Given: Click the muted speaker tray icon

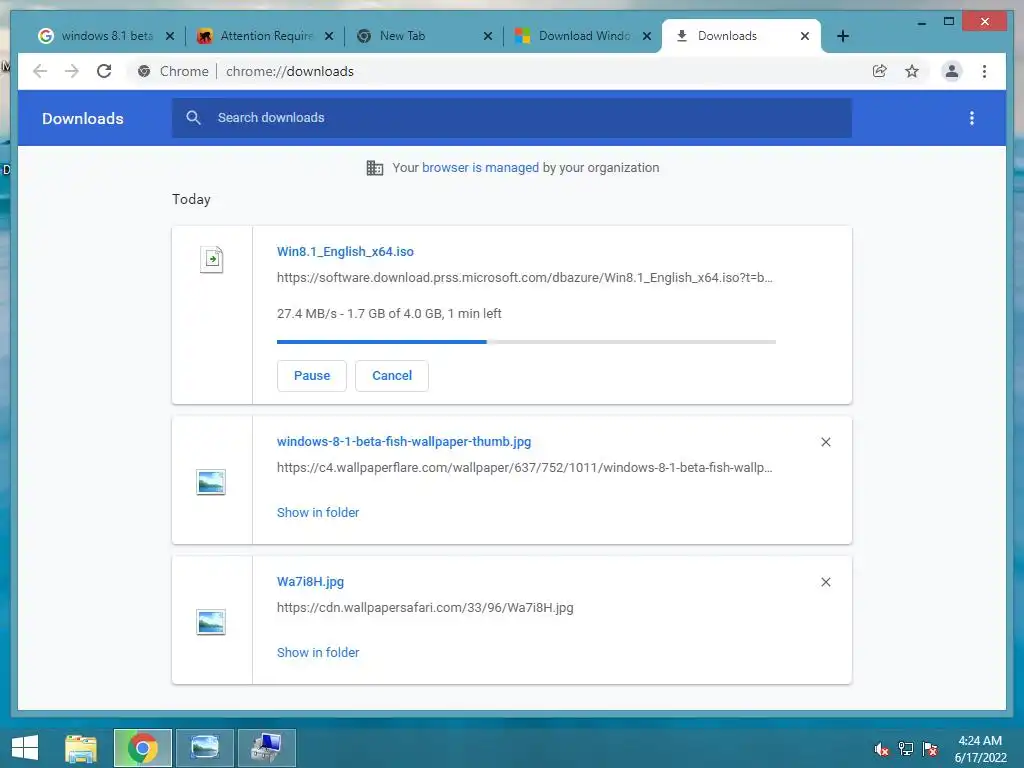Looking at the screenshot, I should click(x=882, y=749).
